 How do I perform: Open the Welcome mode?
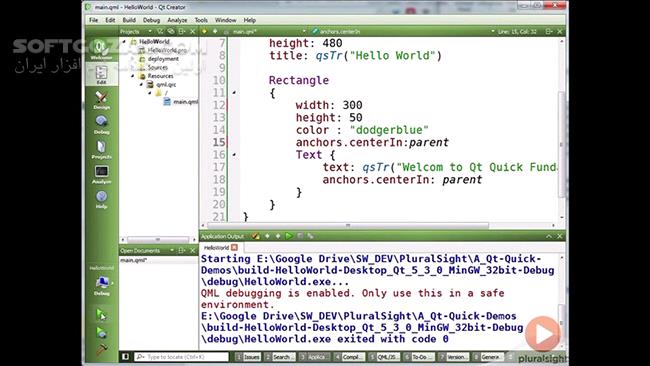click(101, 49)
